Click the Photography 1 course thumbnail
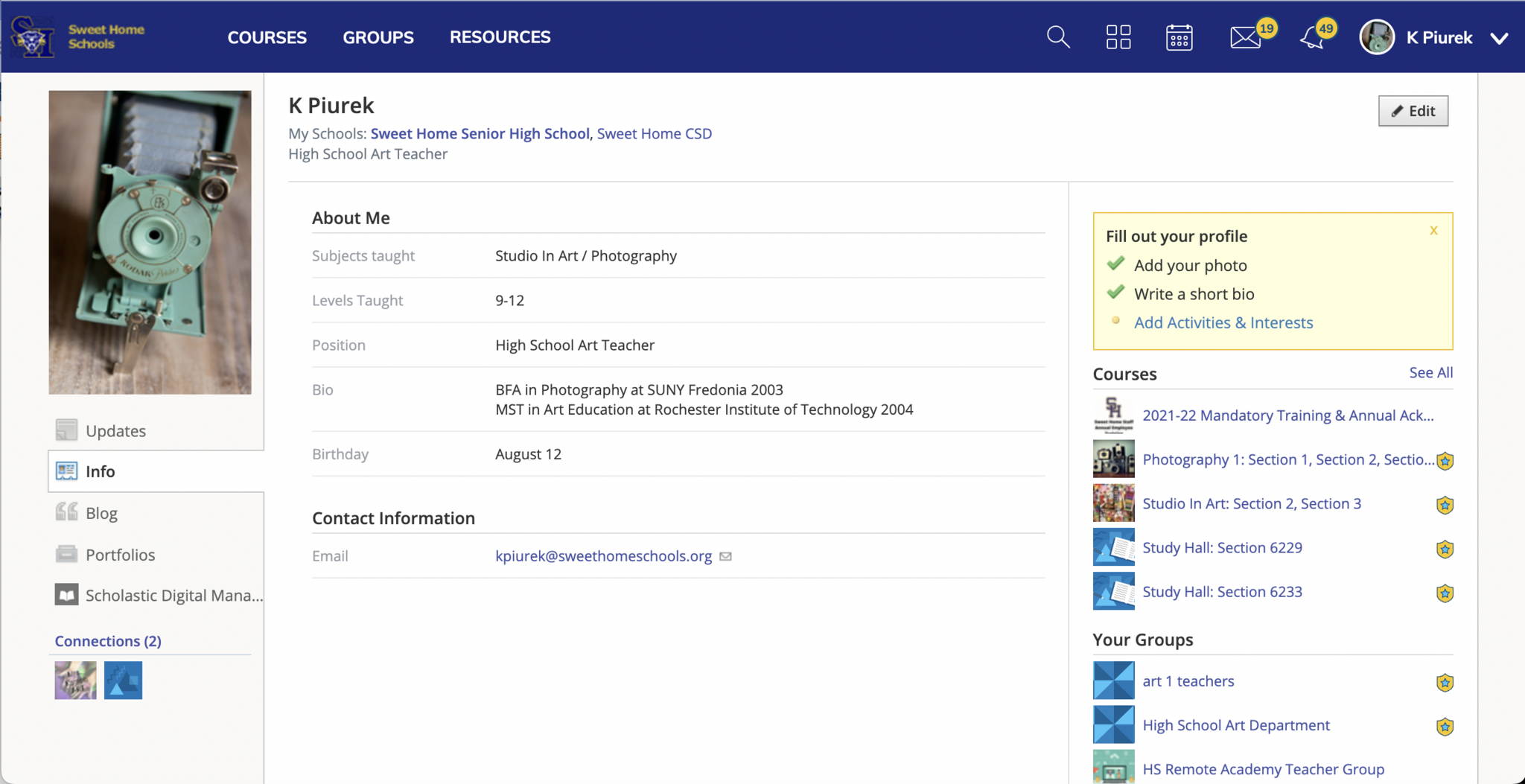 1113,459
